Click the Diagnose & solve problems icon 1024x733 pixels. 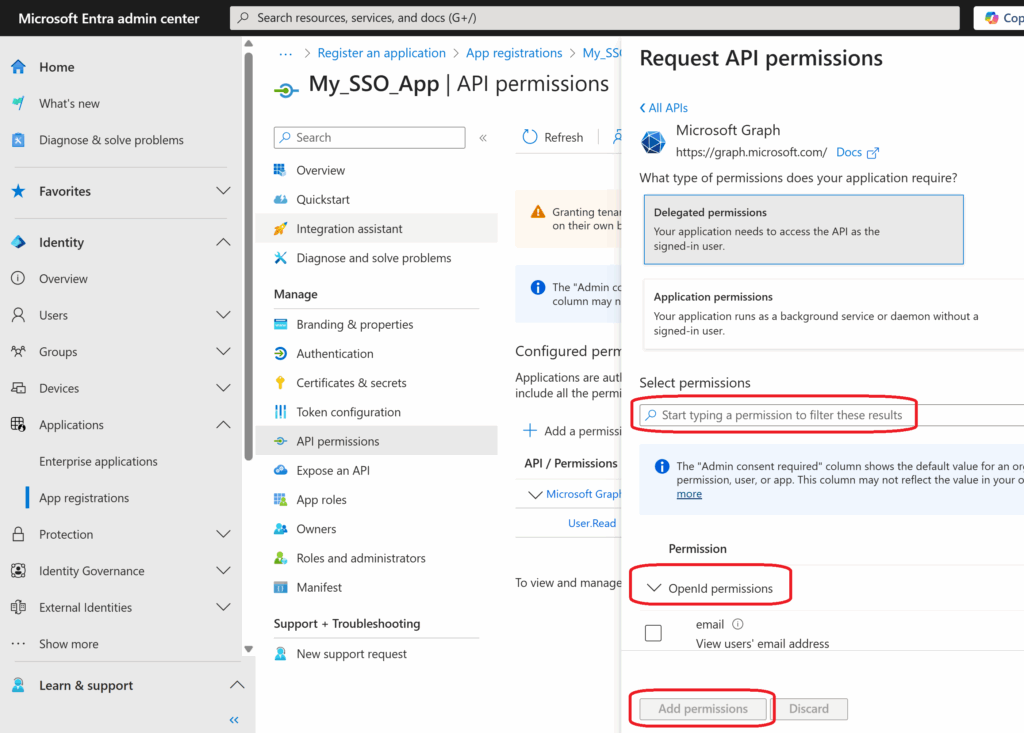tap(18, 140)
